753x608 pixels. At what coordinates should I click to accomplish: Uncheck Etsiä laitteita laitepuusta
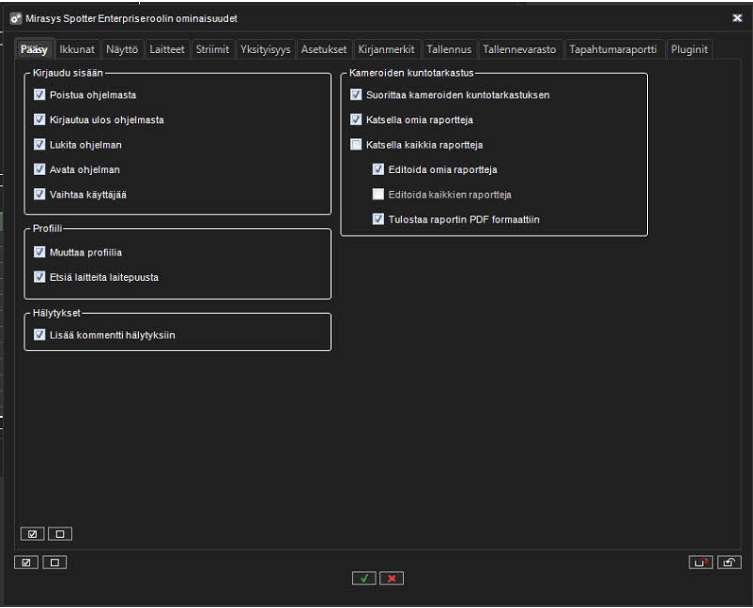tap(40, 277)
